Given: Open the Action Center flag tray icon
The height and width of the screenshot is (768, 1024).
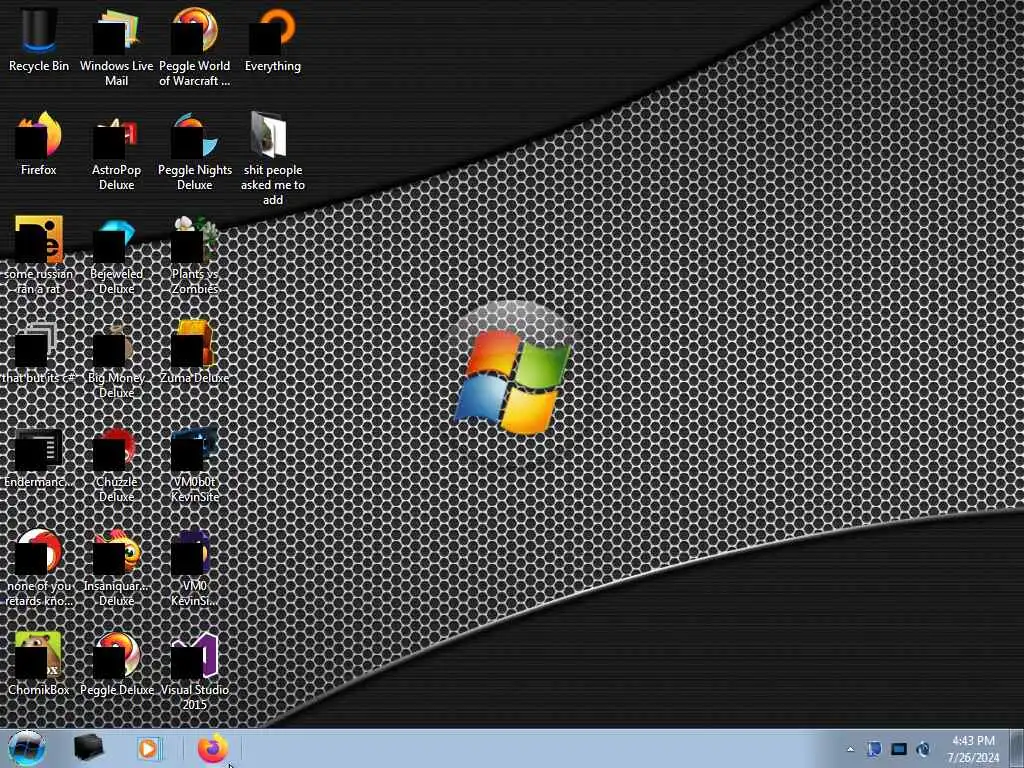Looking at the screenshot, I should tap(874, 749).
